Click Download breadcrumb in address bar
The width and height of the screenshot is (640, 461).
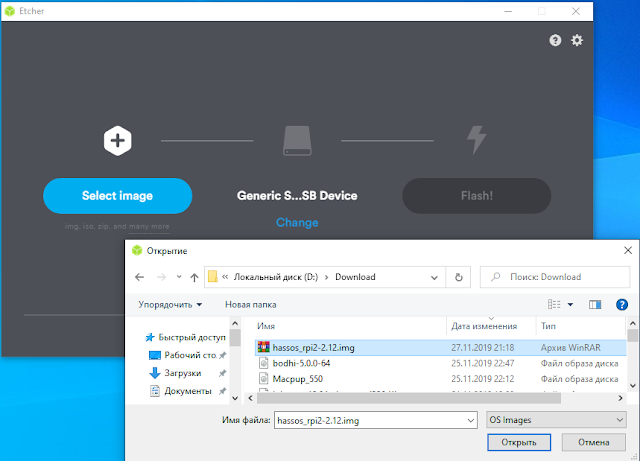355,277
